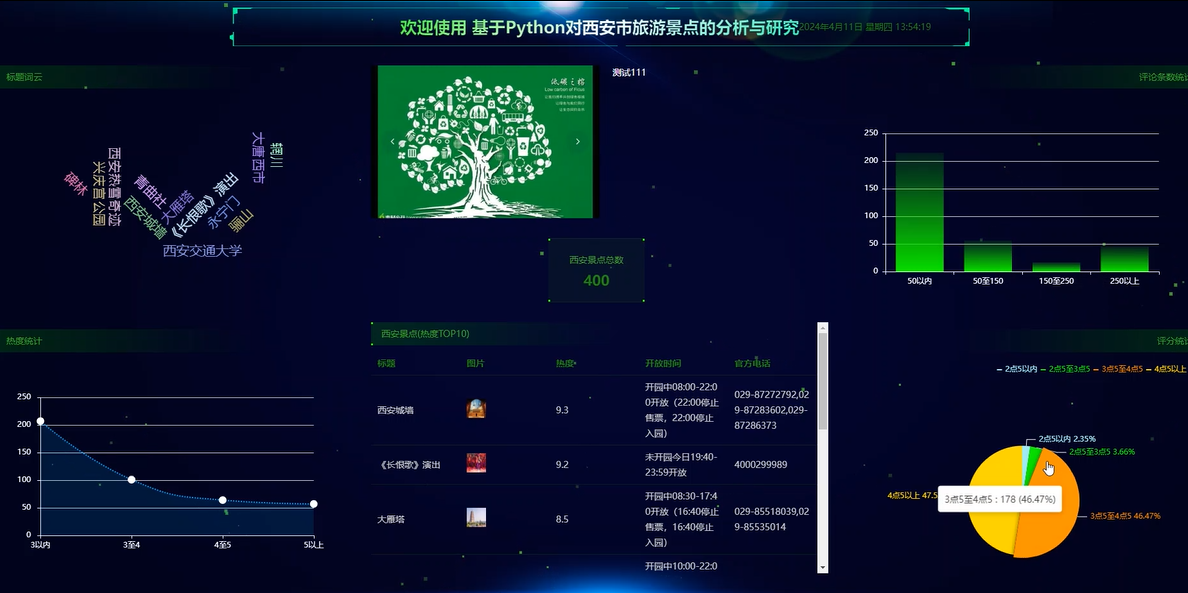Screen dimensions: 1188x593
Task: Click the 50以内 bar in comment chart
Action: (920, 213)
